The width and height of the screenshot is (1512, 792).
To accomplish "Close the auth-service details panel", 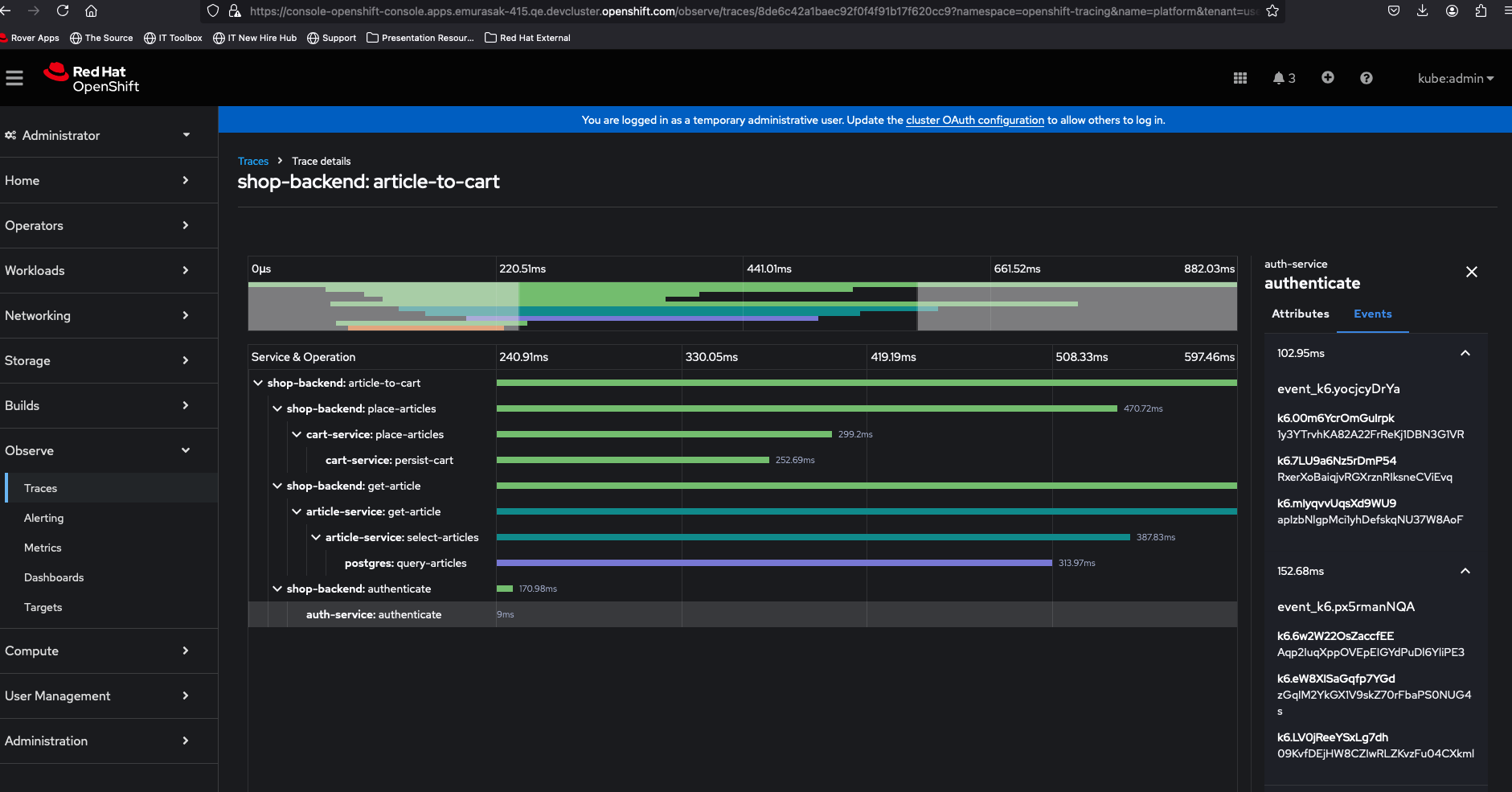I will pos(1472,272).
